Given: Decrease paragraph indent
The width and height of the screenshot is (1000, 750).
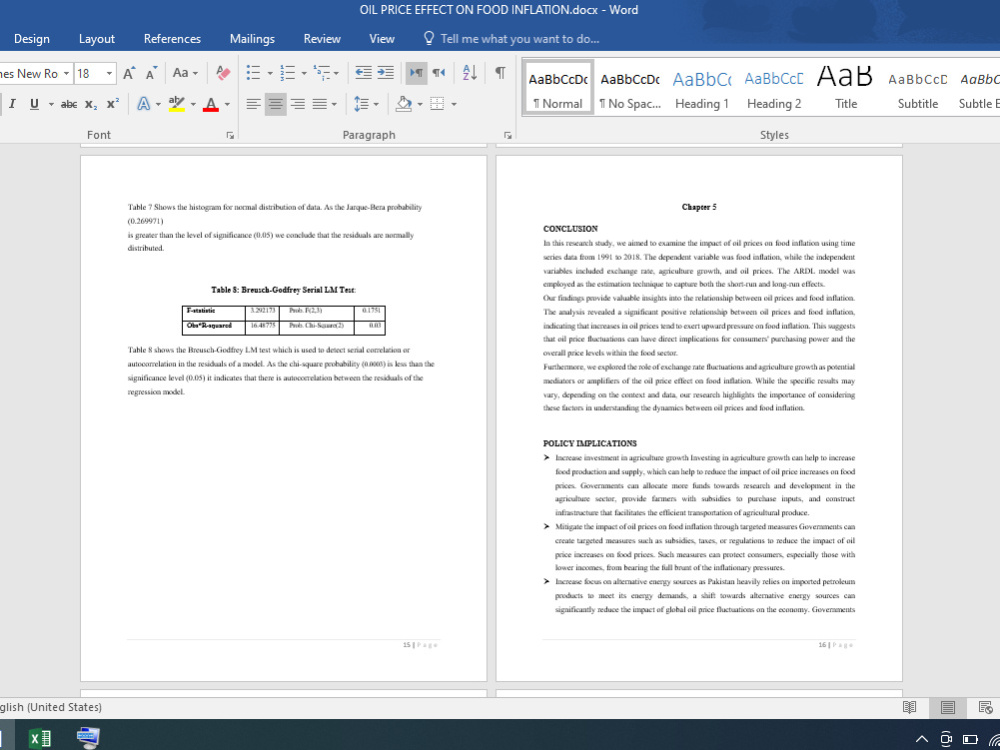Looking at the screenshot, I should pyautogui.click(x=364, y=73).
